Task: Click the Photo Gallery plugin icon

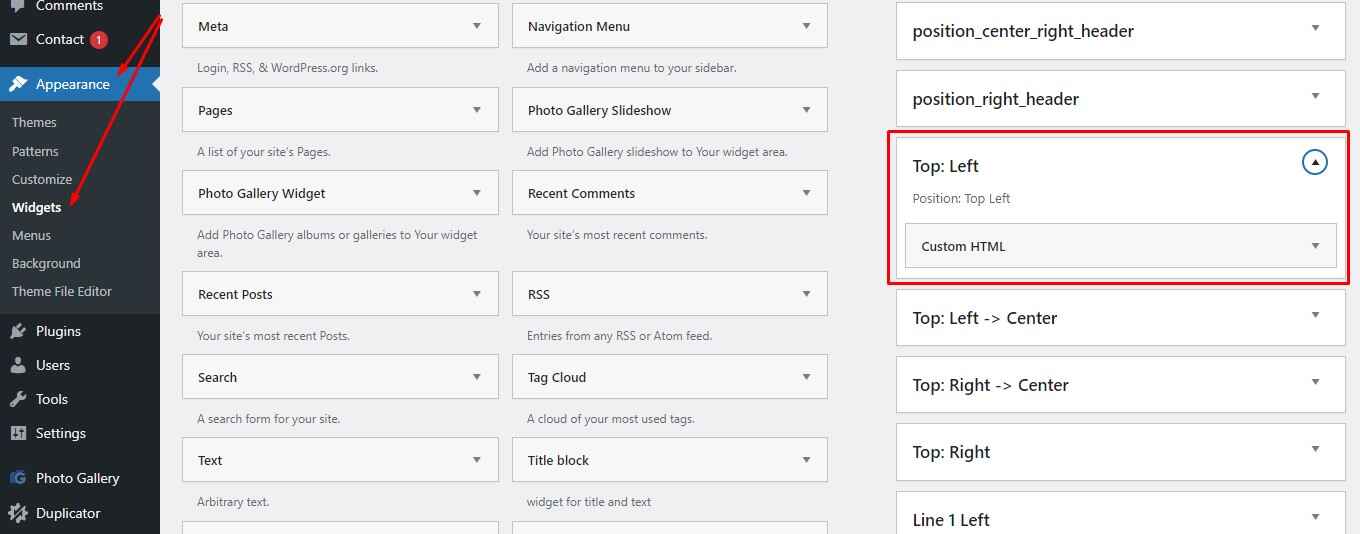Action: point(18,478)
